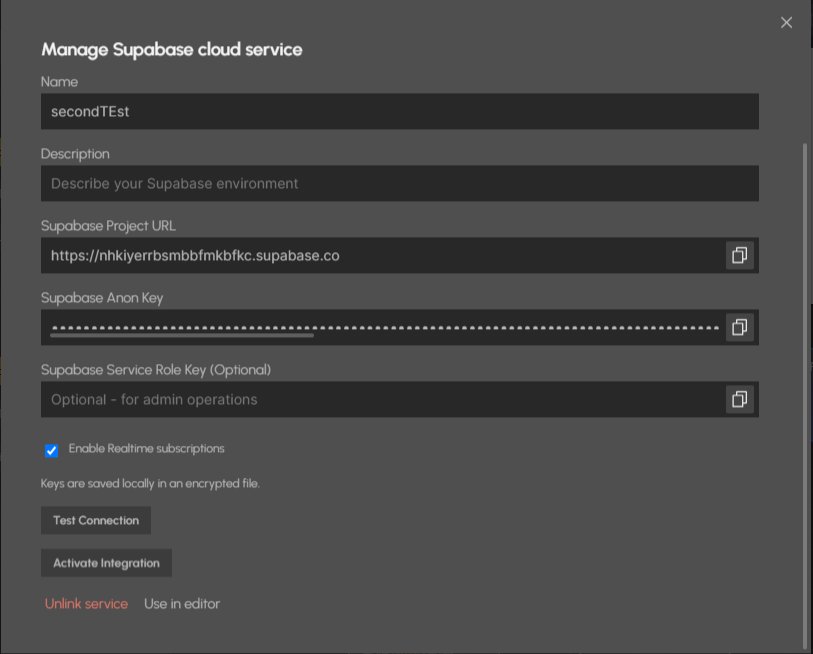Click the dialog's vertical scrollbar
813x654 pixels.
click(x=805, y=394)
